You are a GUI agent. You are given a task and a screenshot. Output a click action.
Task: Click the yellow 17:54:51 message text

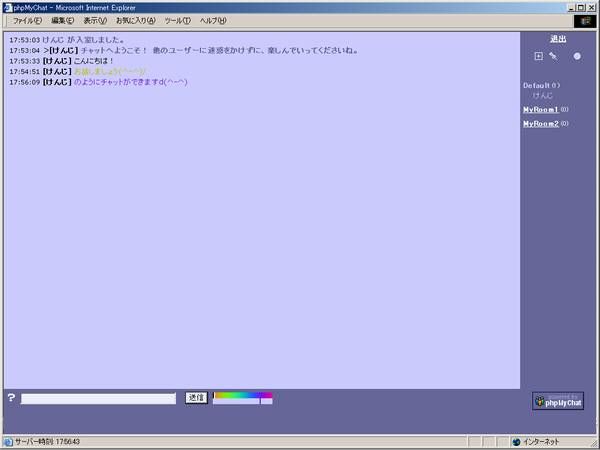[x=110, y=72]
